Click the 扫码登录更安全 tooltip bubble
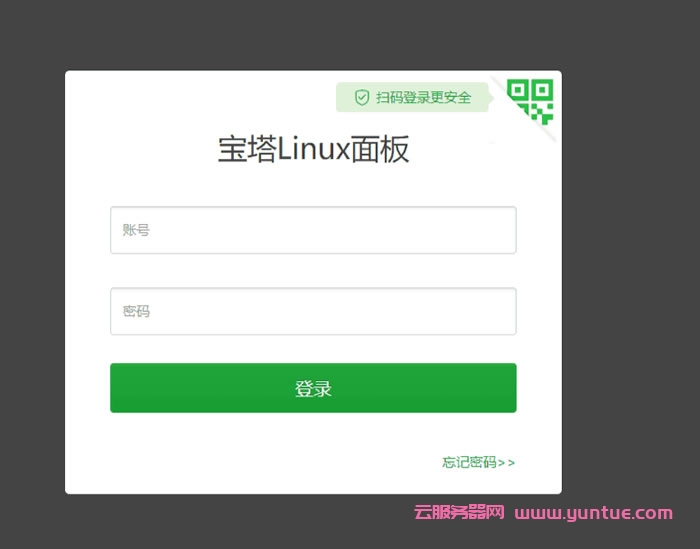Screen dimensions: 700x549 click(412, 97)
